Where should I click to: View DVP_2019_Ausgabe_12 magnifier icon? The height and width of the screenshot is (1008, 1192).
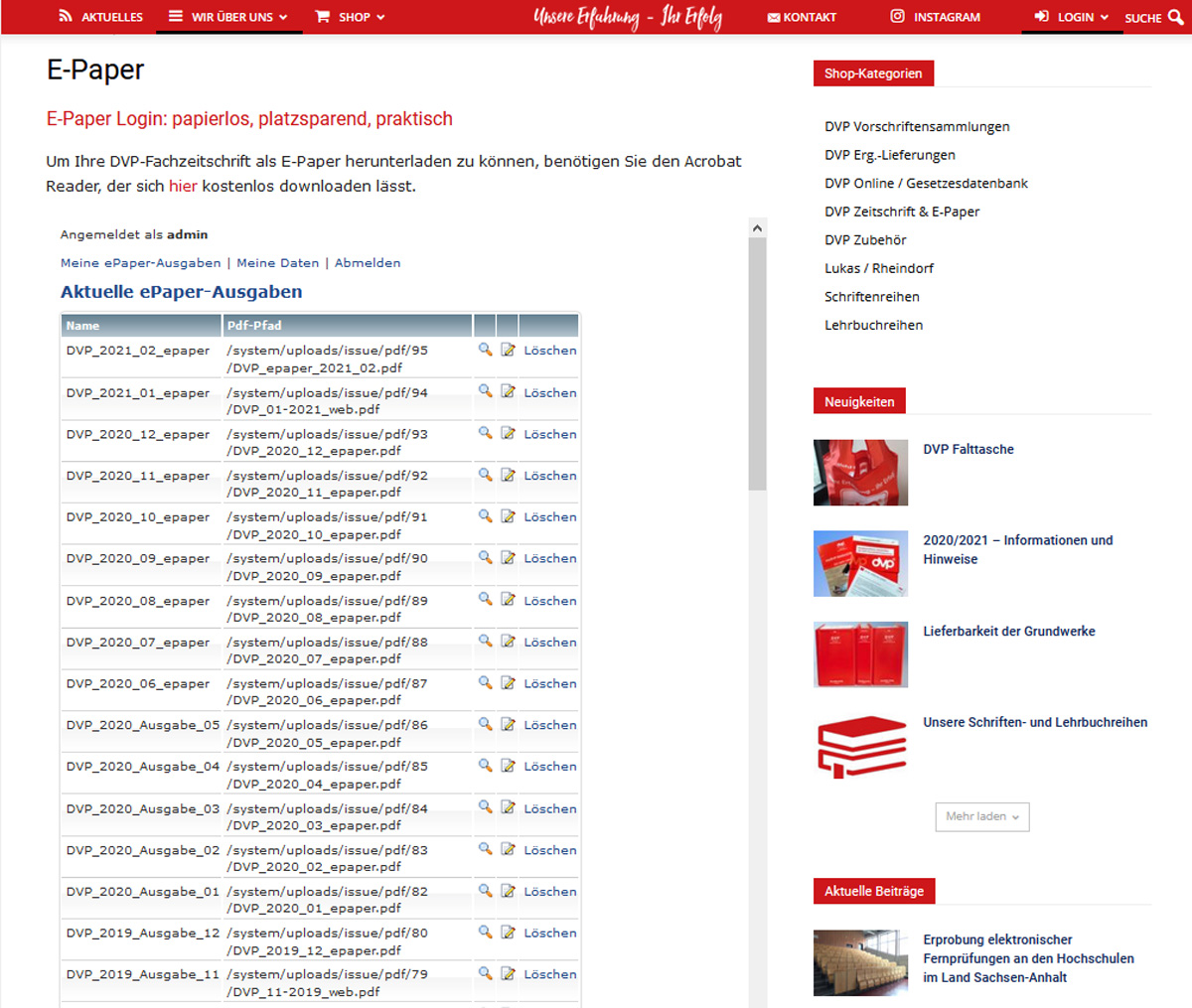485,932
